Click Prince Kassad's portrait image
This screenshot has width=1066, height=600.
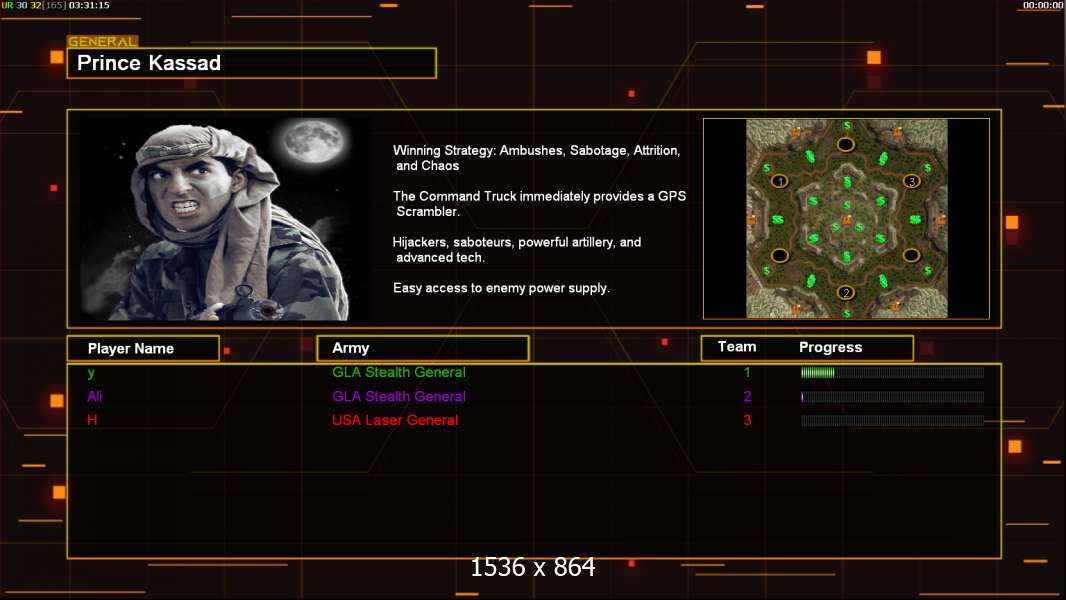226,218
